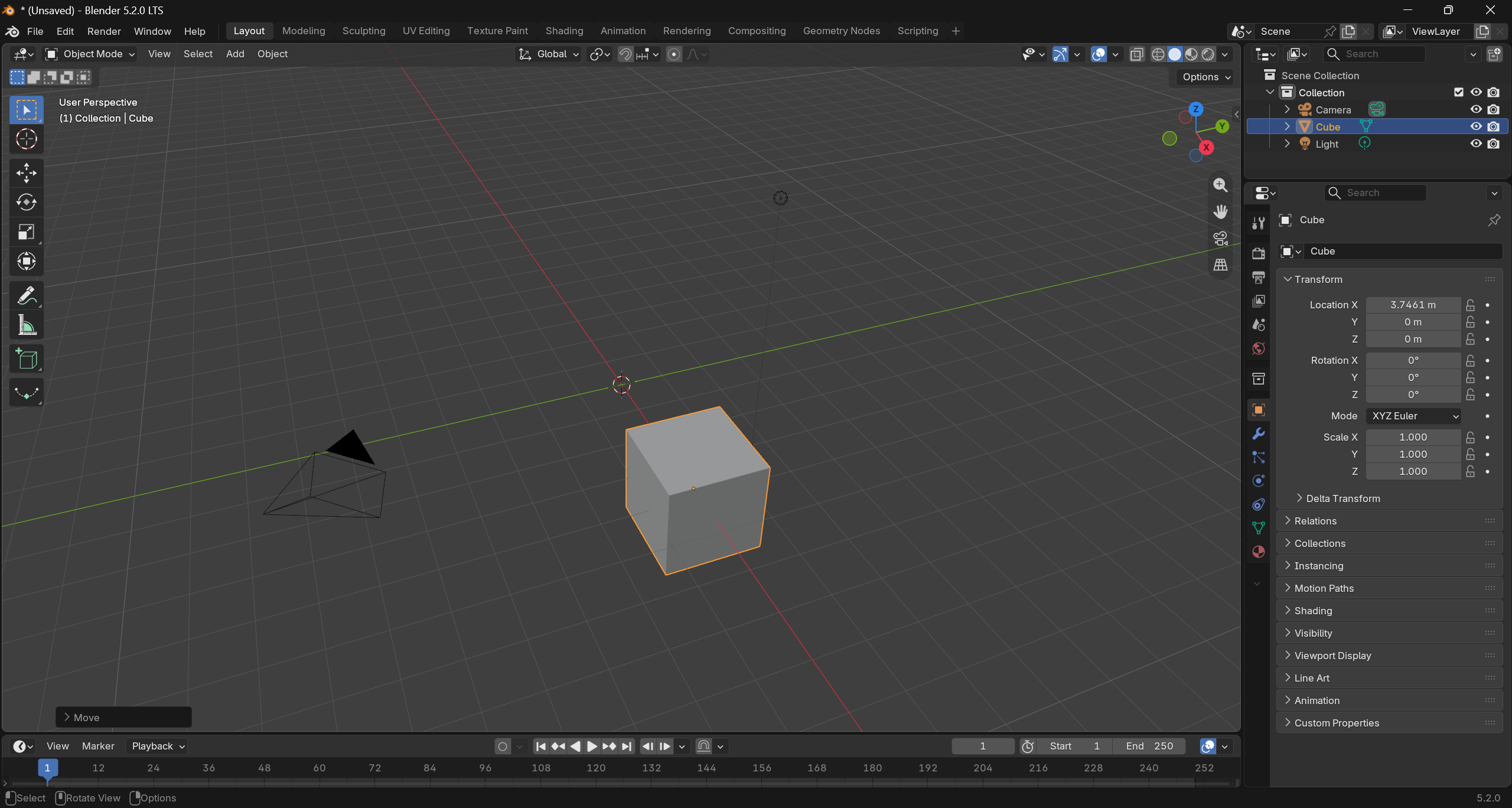Hide the Camera in viewport
Image resolution: width=1512 pixels, height=808 pixels.
(x=1476, y=109)
